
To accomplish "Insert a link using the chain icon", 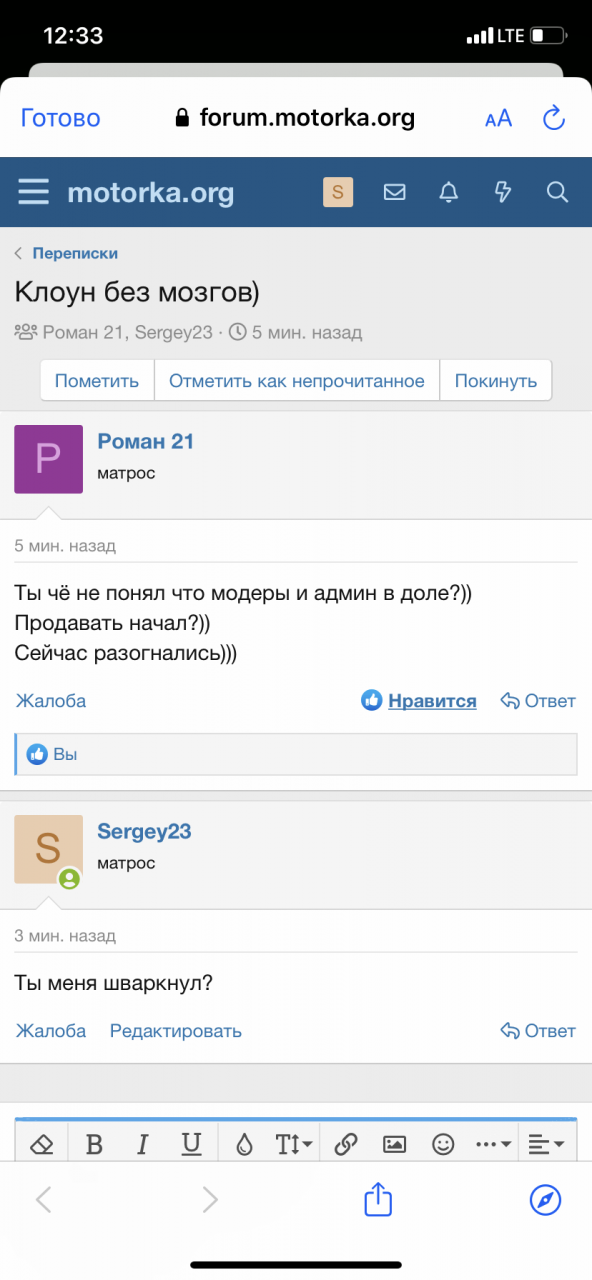I will point(346,1144).
